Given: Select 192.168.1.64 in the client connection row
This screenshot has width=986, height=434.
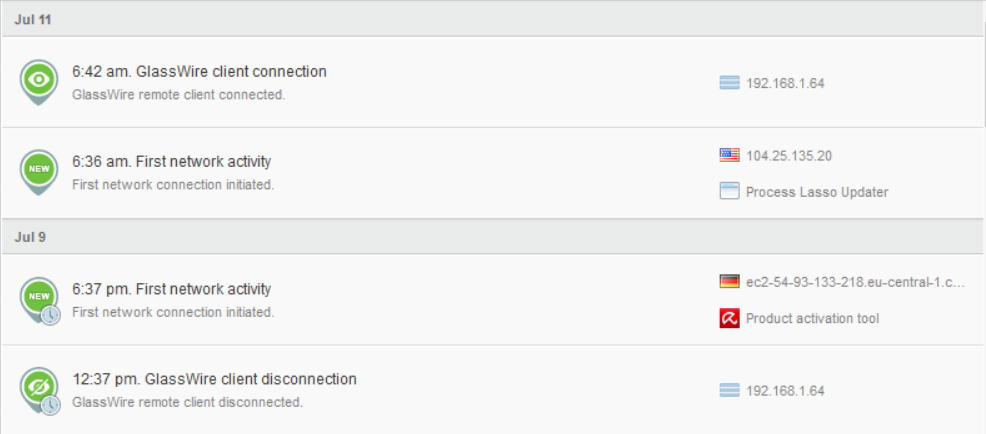Looking at the screenshot, I should [x=785, y=83].
